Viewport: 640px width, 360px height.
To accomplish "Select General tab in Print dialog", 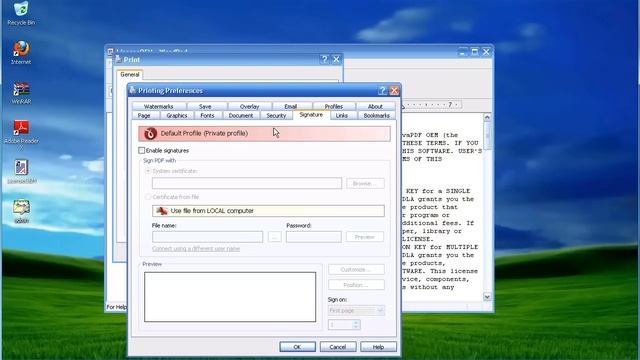I will point(130,74).
